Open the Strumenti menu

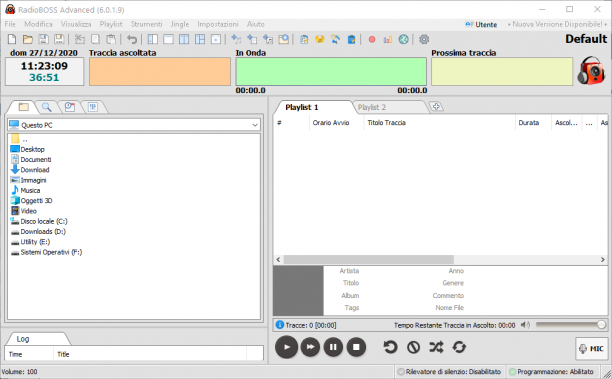(x=146, y=24)
